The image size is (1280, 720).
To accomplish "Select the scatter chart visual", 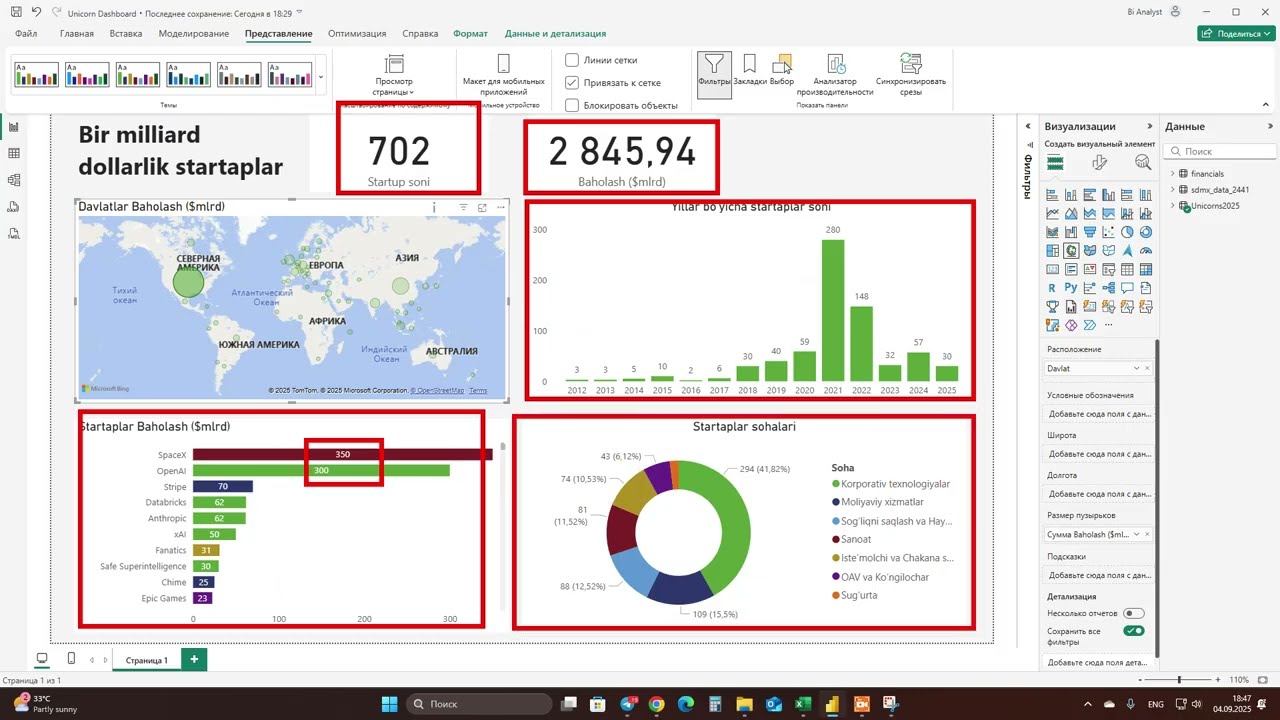I will coord(1109,232).
